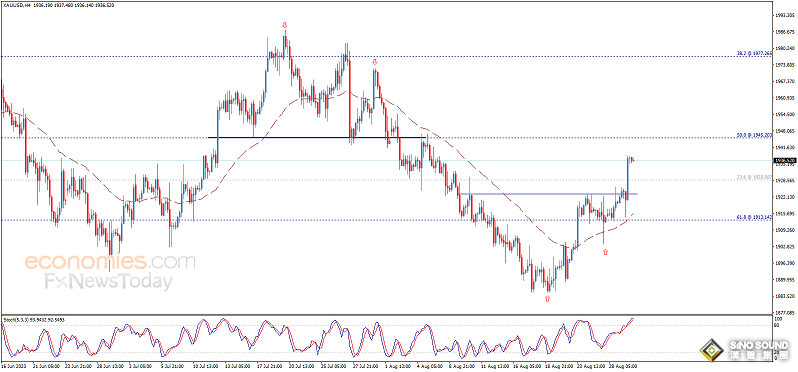Click the 1980.340 price axis value
Viewport: 798px width, 372px height.
pos(784,48)
